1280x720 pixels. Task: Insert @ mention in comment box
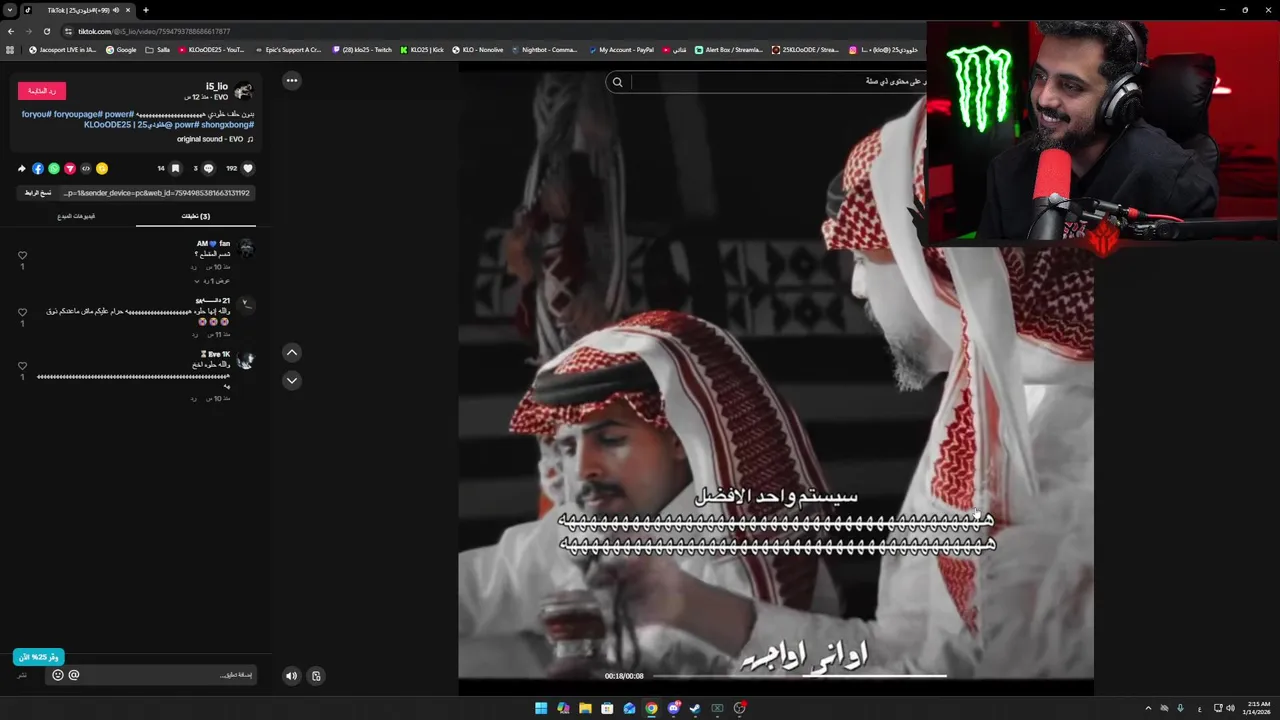click(74, 675)
